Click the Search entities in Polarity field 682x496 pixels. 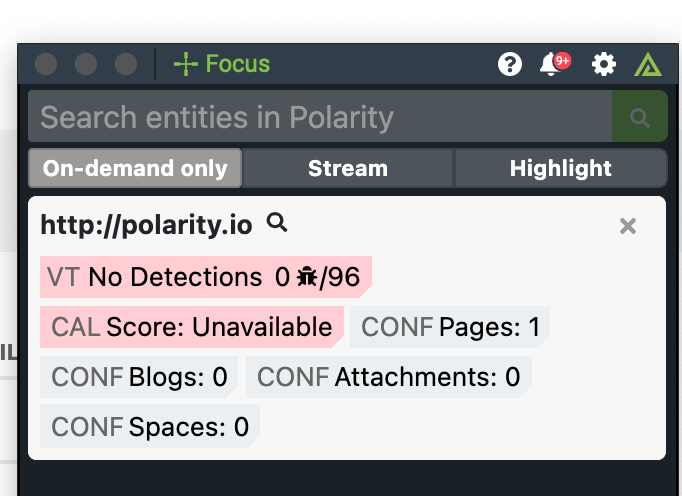coord(320,116)
